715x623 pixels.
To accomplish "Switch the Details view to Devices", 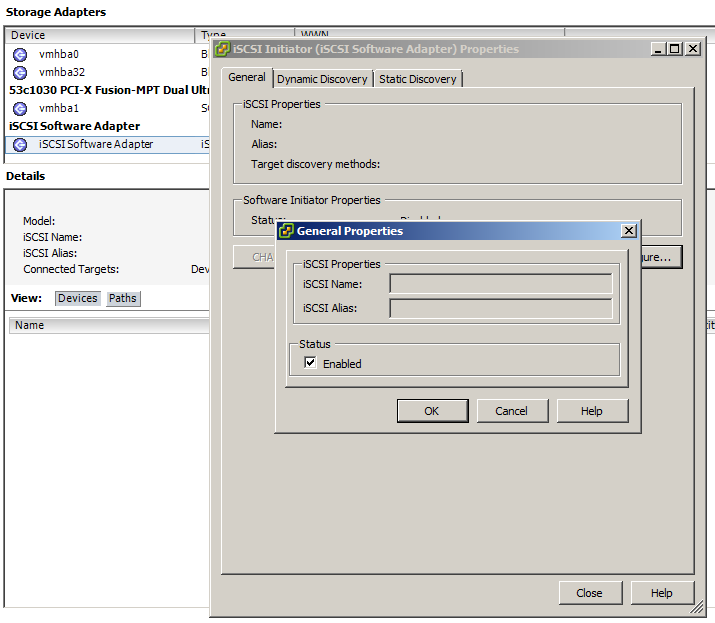I will pos(77,298).
